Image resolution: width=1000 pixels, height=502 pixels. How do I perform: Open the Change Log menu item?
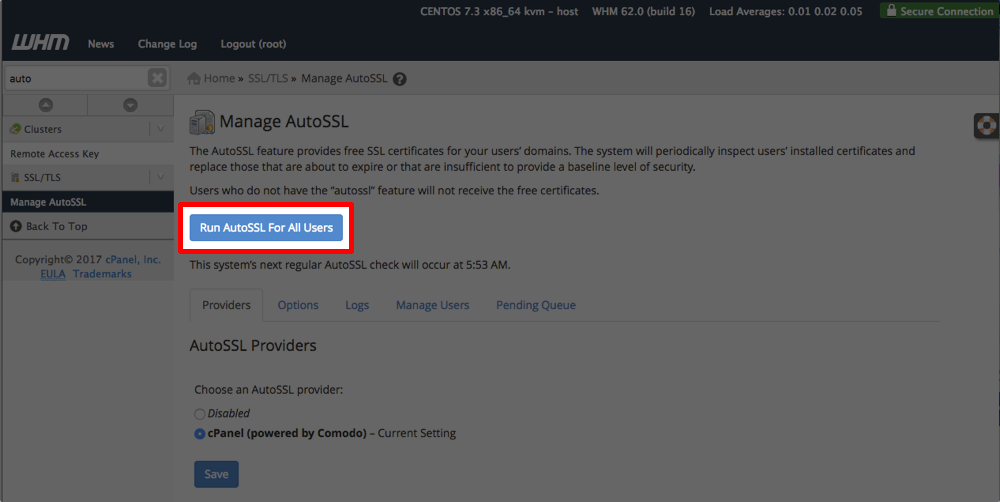(x=167, y=44)
